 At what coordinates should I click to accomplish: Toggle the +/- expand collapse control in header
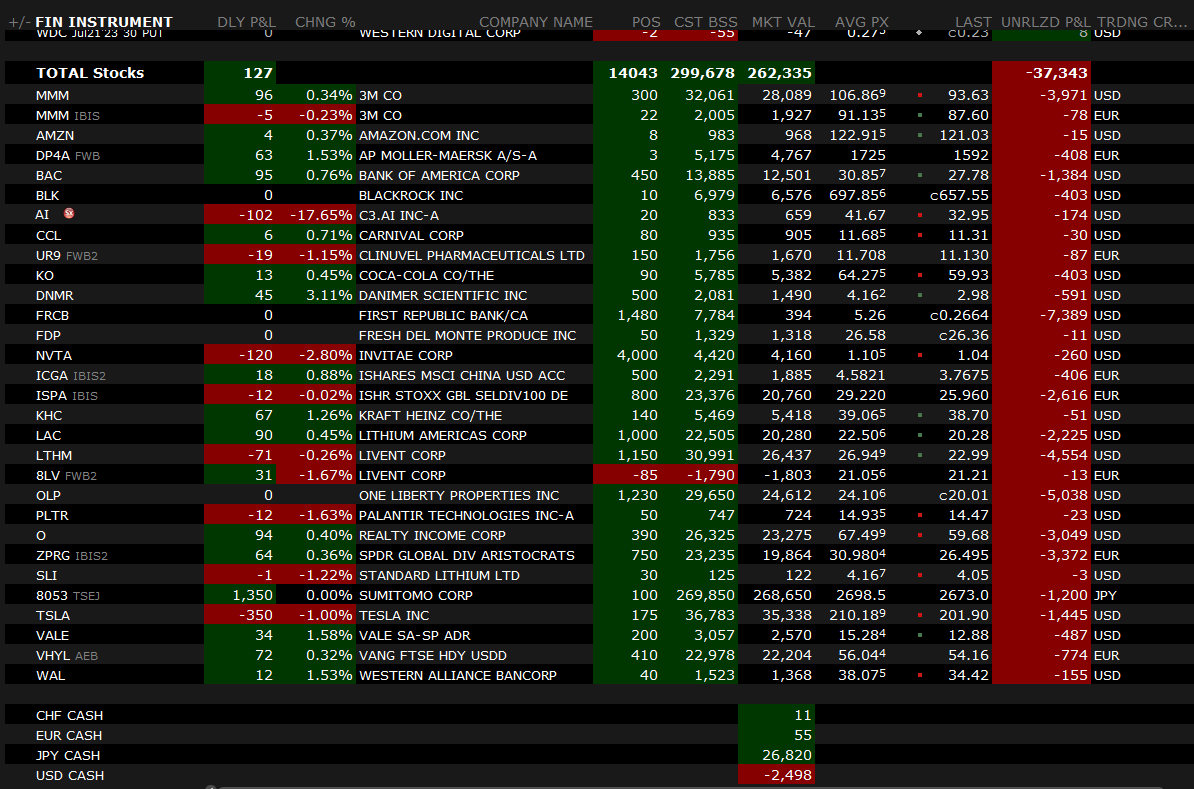click(17, 22)
